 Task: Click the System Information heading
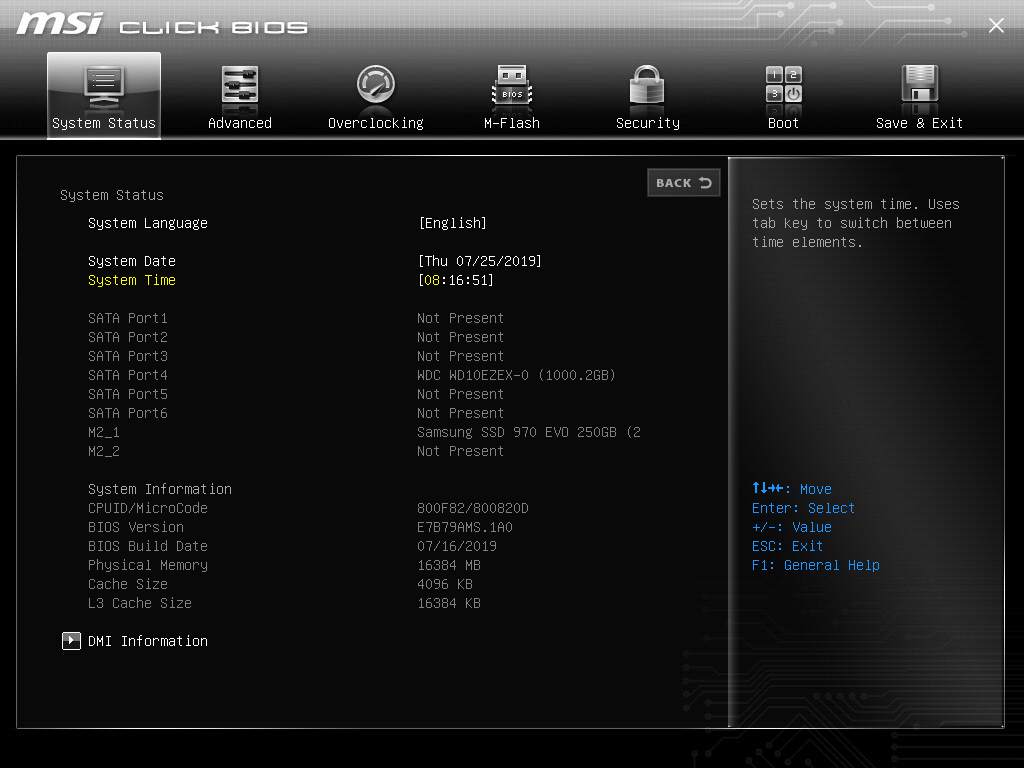[160, 489]
